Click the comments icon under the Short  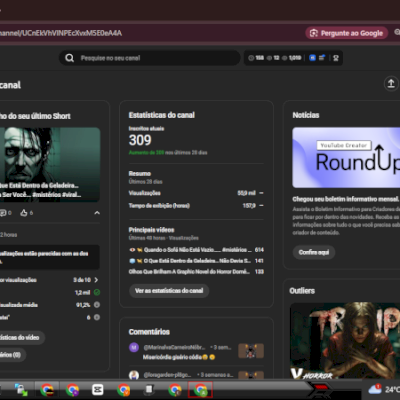pyautogui.click(x=3, y=213)
